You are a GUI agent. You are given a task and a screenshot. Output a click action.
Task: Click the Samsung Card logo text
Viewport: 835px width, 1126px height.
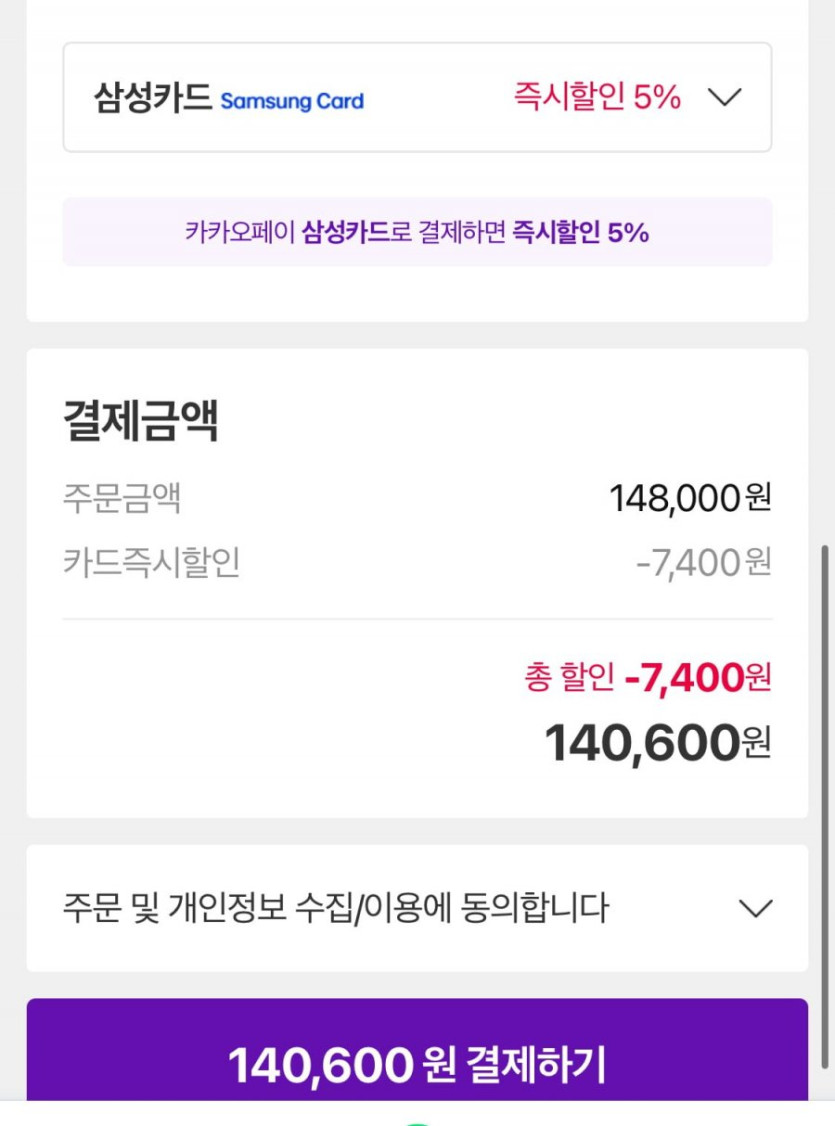[x=292, y=101]
